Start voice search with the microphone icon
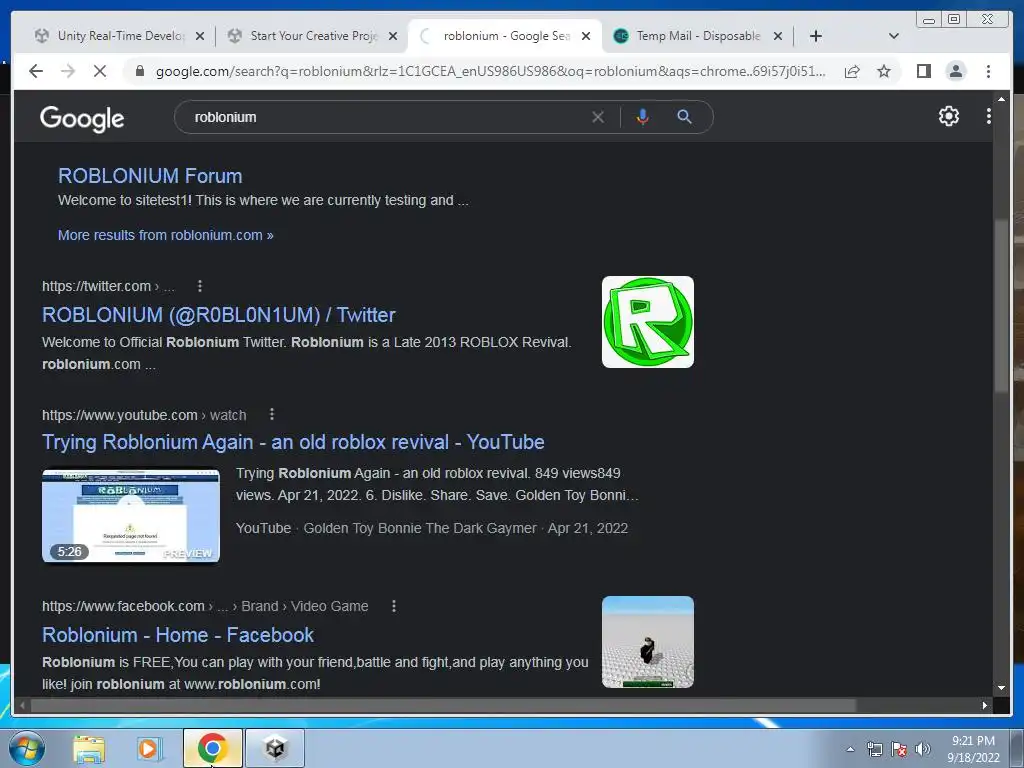Viewport: 1024px width, 768px height. 643,117
